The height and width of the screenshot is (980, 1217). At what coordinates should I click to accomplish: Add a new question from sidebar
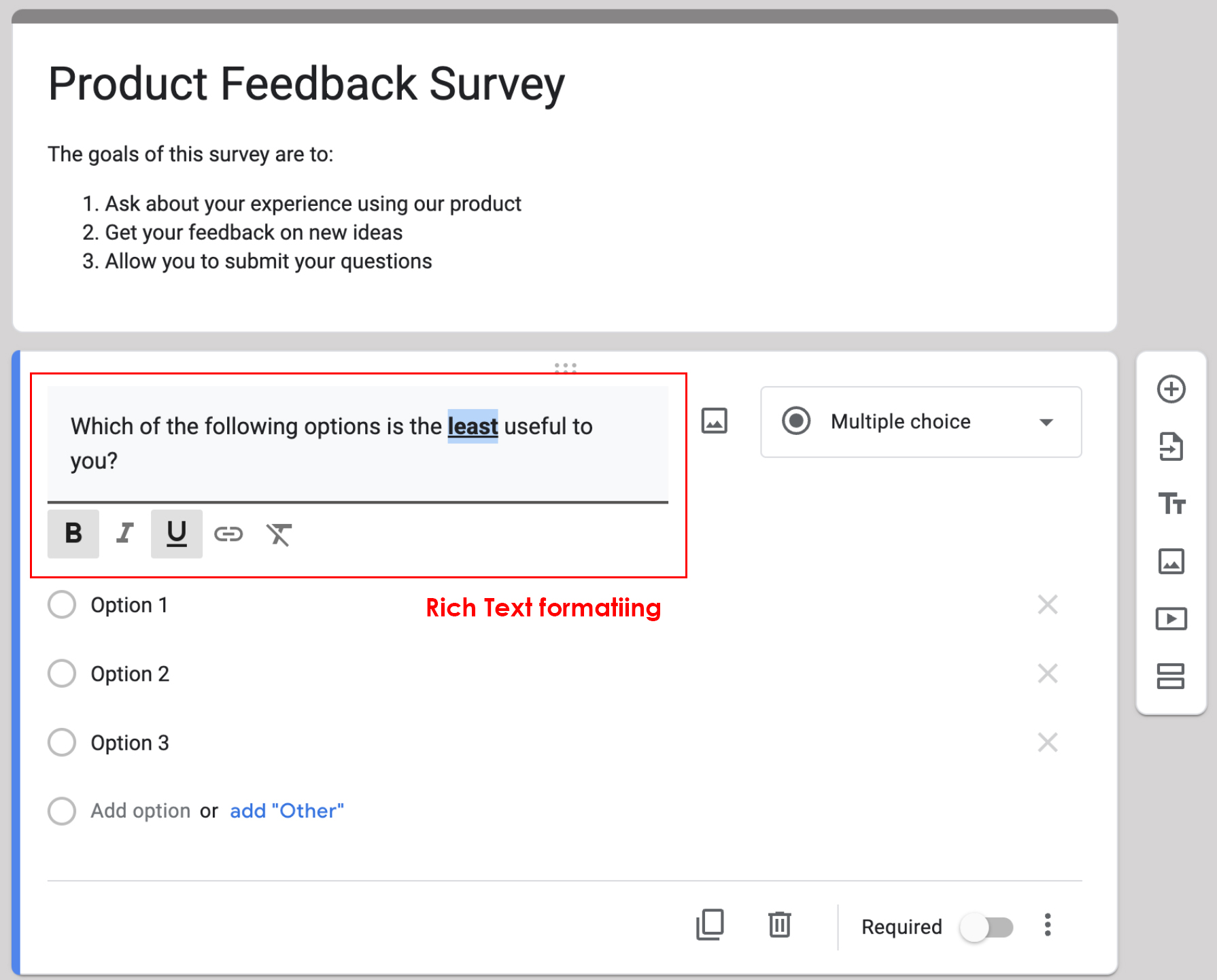point(1171,389)
